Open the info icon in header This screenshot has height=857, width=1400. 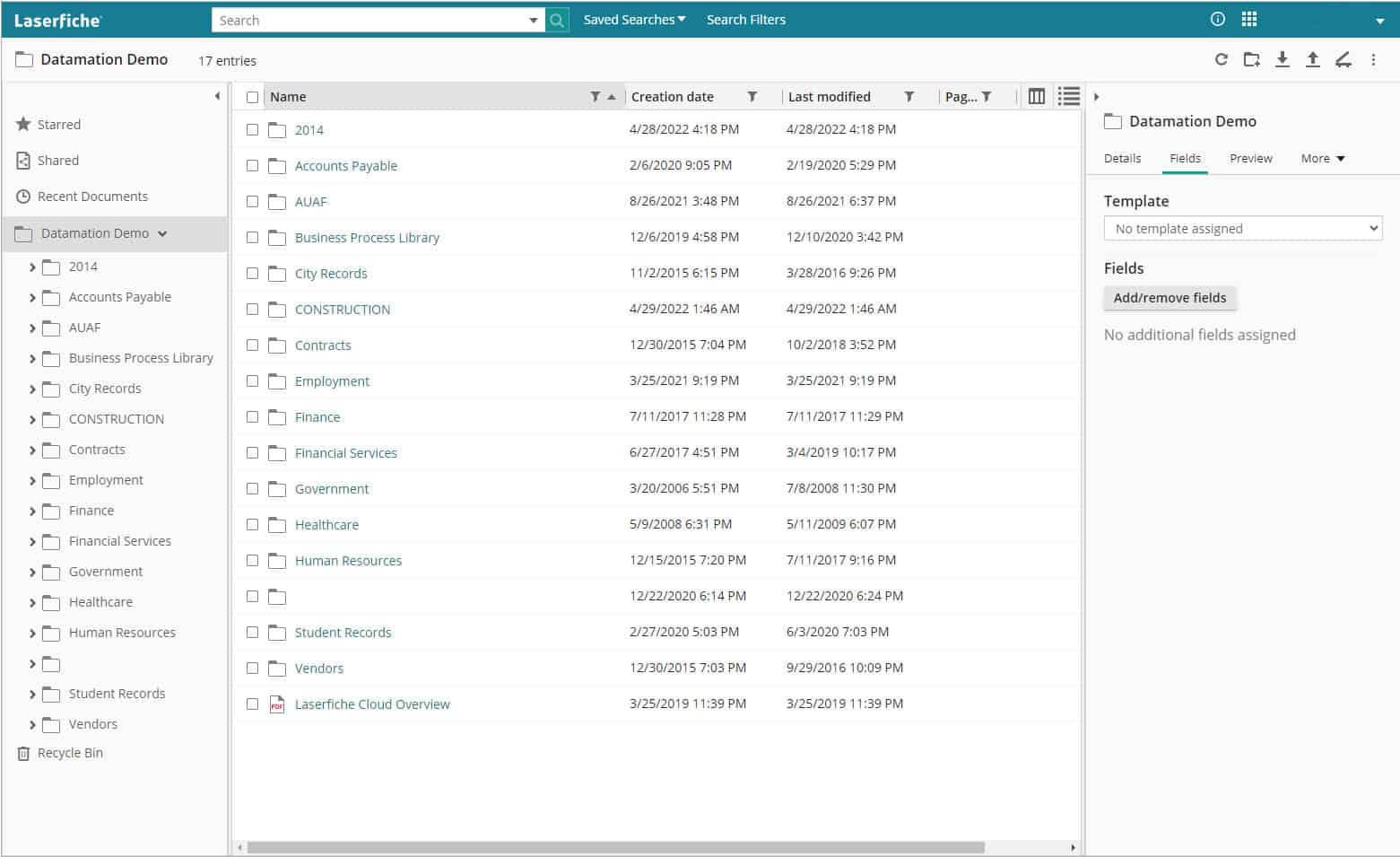[x=1218, y=19]
